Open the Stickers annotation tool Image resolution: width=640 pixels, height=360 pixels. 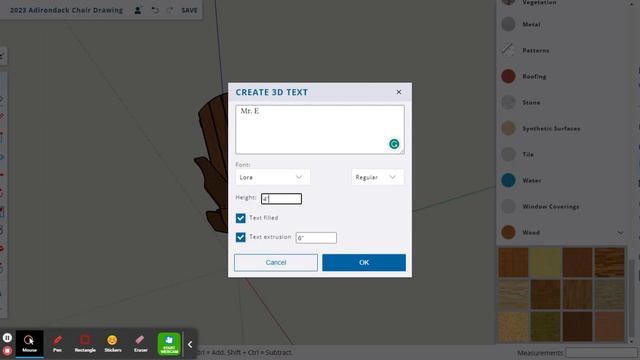point(113,344)
